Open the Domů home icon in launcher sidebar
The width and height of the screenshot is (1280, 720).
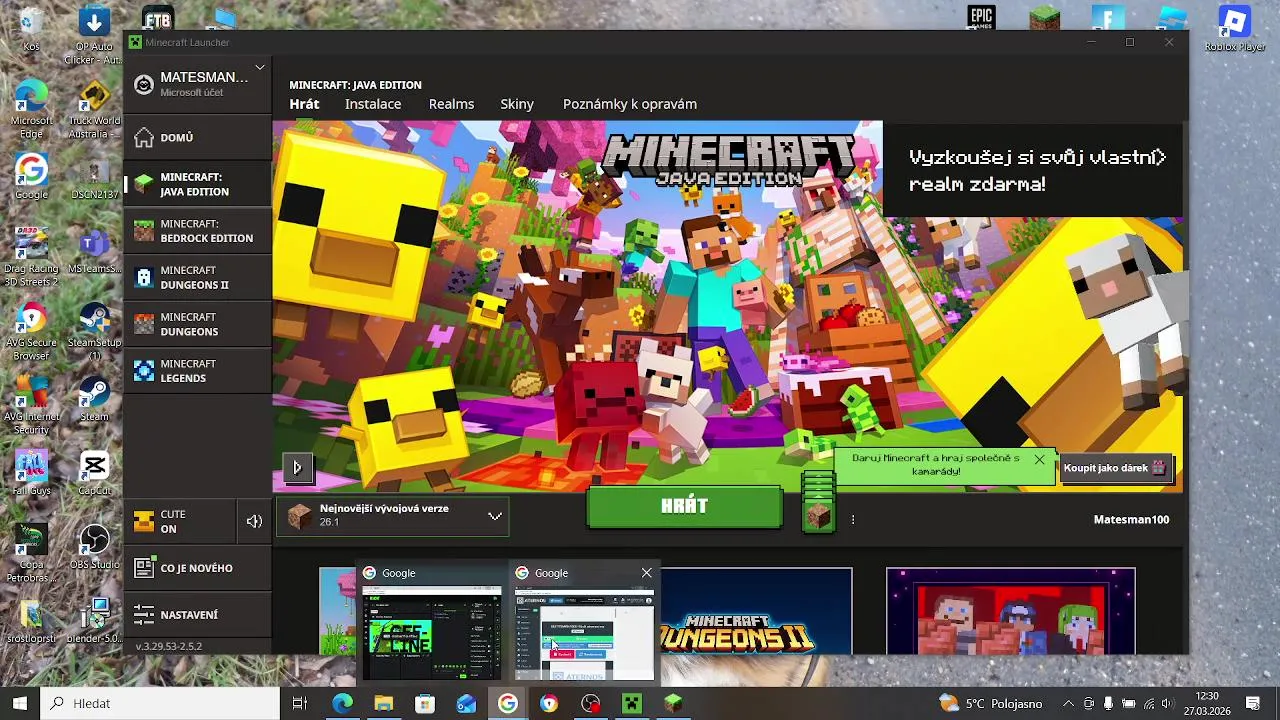coord(144,138)
